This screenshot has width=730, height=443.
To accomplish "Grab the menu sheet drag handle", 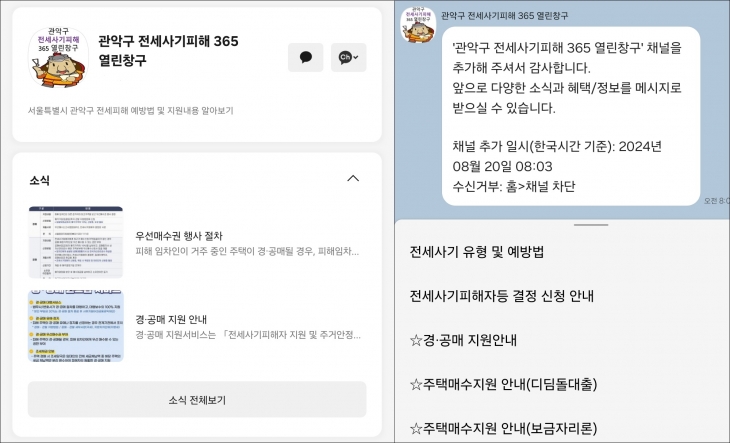I will (x=591, y=225).
